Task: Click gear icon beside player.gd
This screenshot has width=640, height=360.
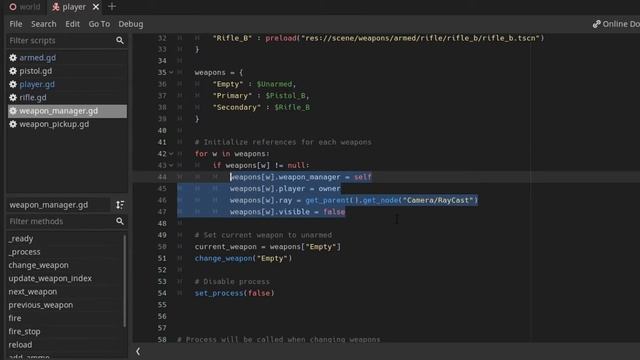Action: pyautogui.click(x=13, y=84)
